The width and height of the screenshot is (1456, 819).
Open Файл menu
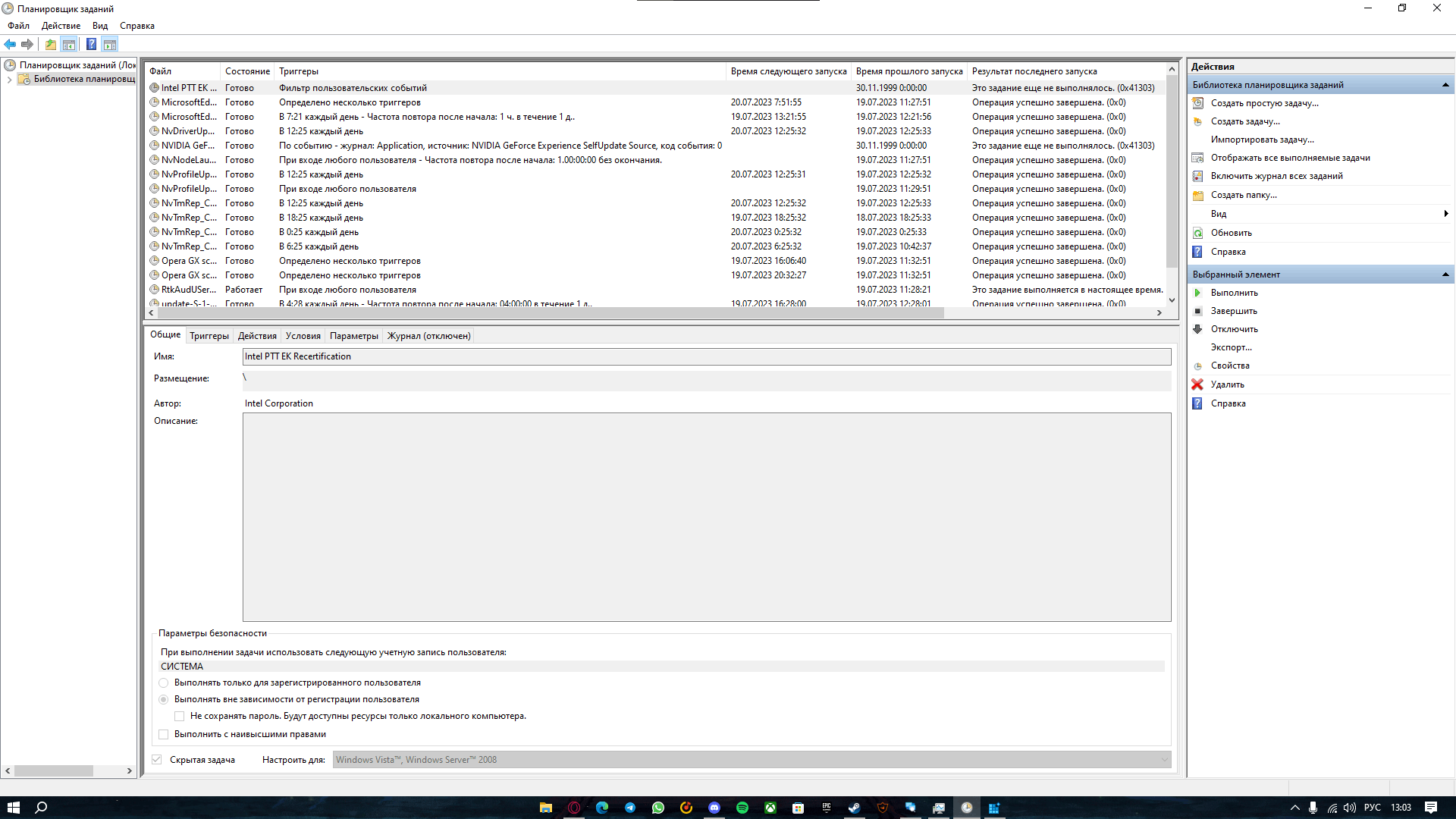[19, 26]
